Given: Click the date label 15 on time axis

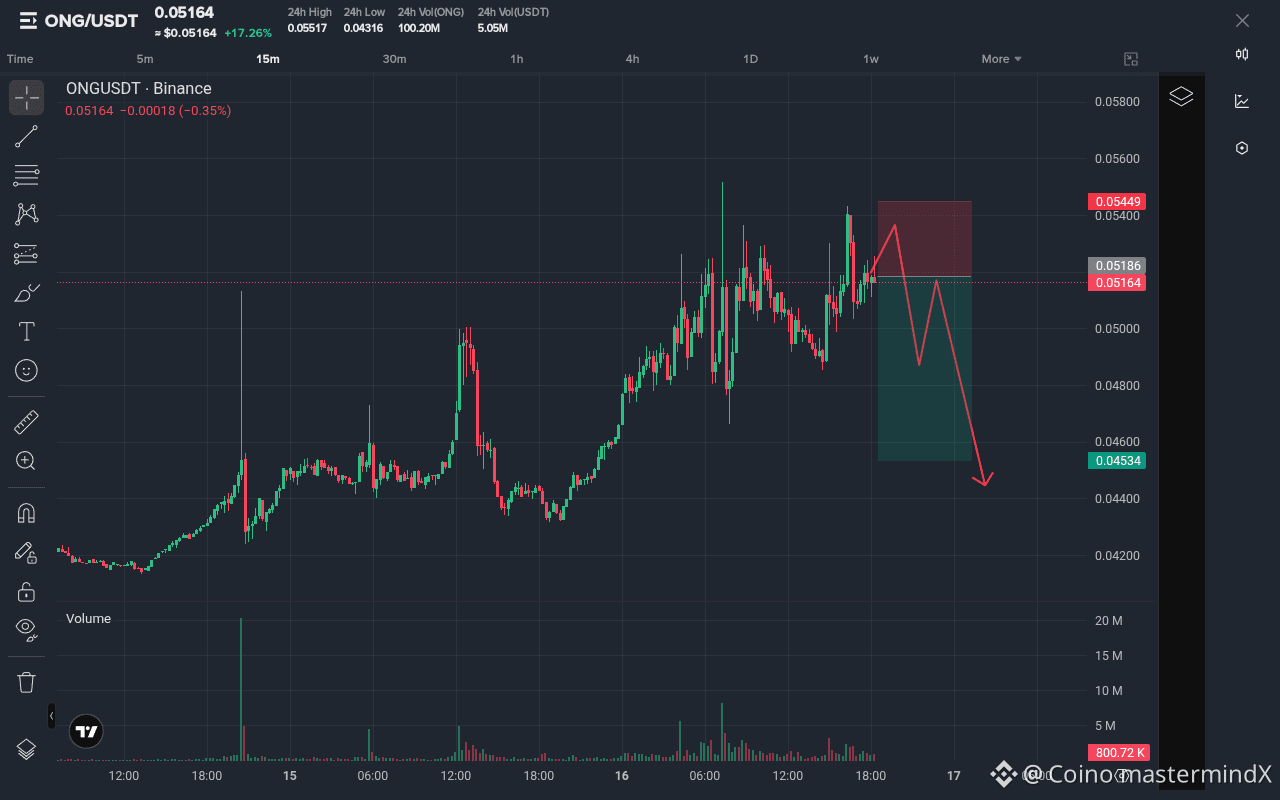Looking at the screenshot, I should click(290, 775).
